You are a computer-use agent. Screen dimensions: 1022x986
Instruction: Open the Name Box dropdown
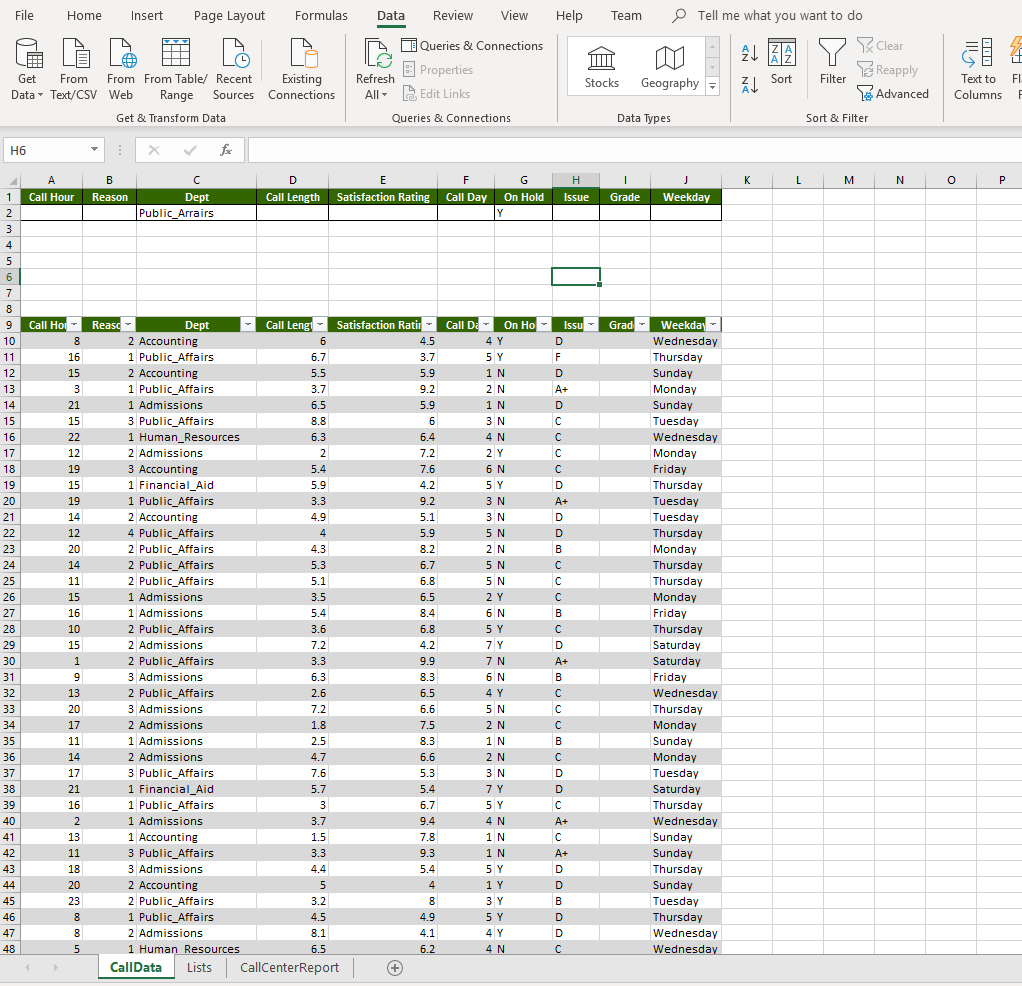pos(95,148)
